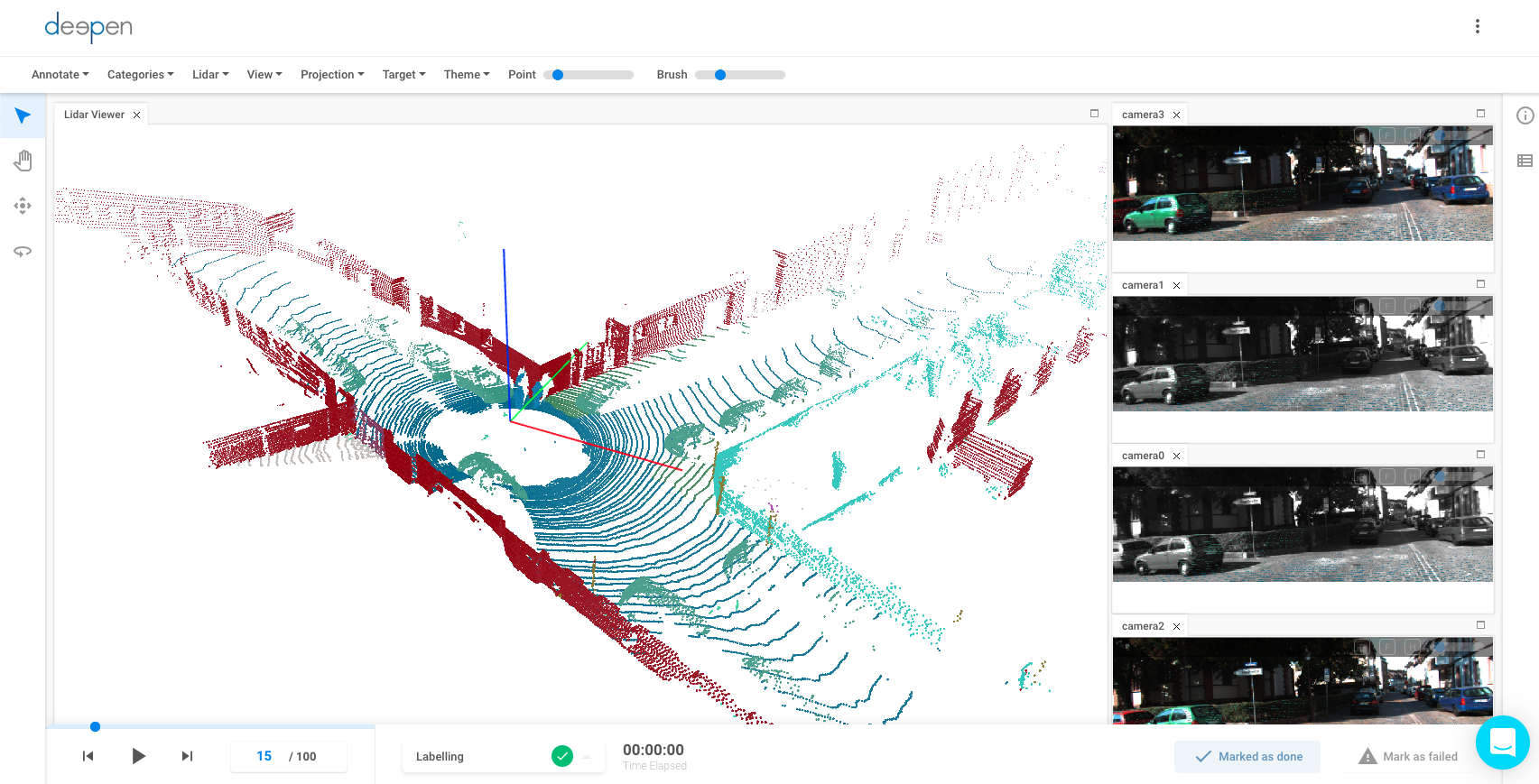Open the list view panel icon
Image resolution: width=1539 pixels, height=784 pixels.
(1525, 161)
